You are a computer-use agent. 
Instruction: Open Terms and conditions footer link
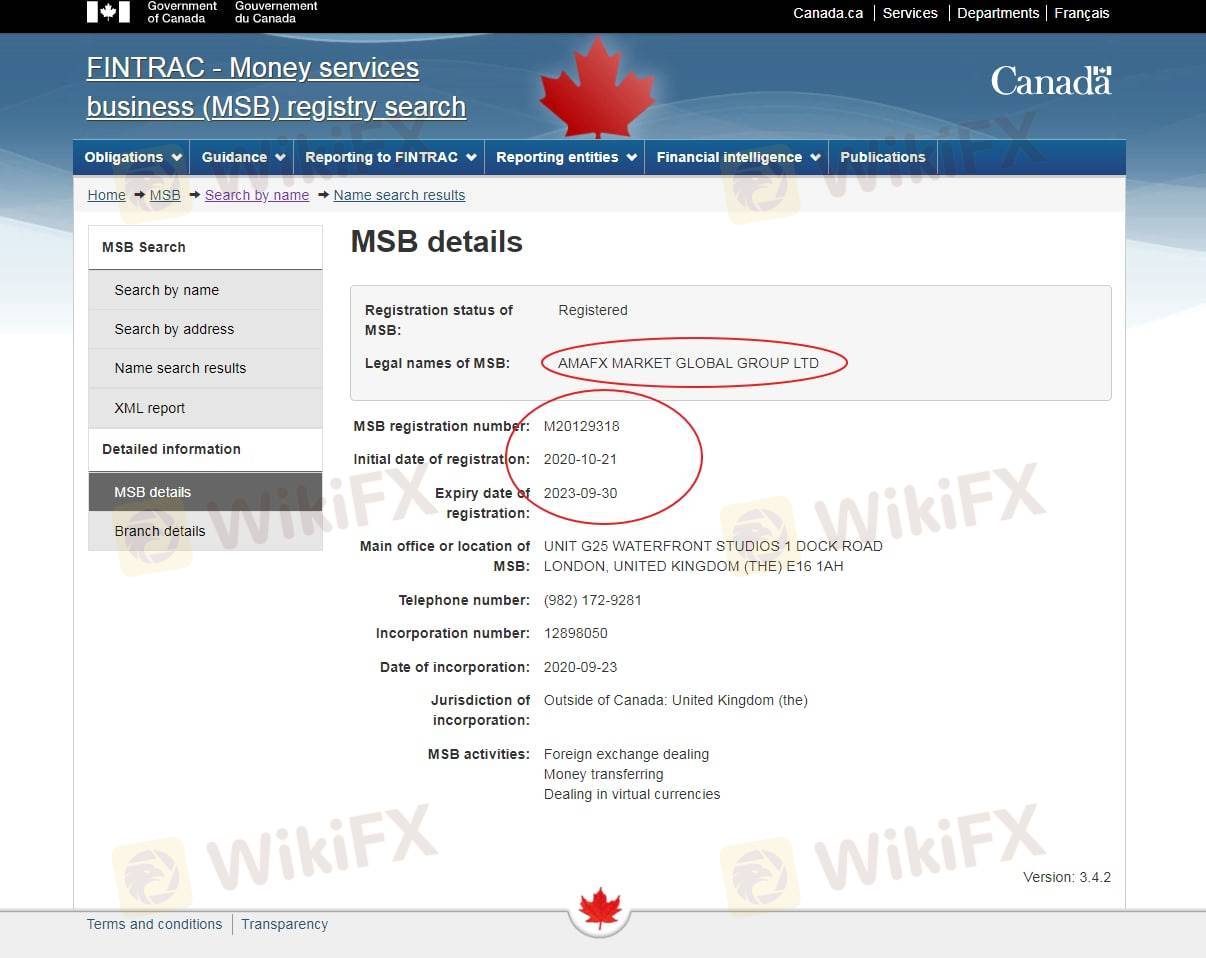tap(154, 924)
